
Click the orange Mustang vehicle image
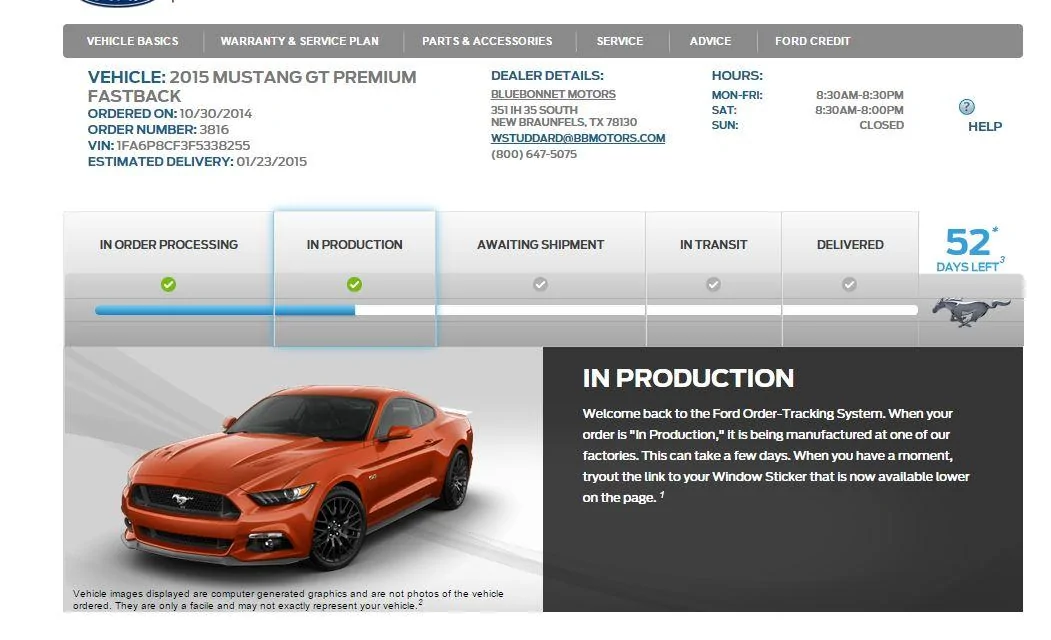pyautogui.click(x=297, y=477)
